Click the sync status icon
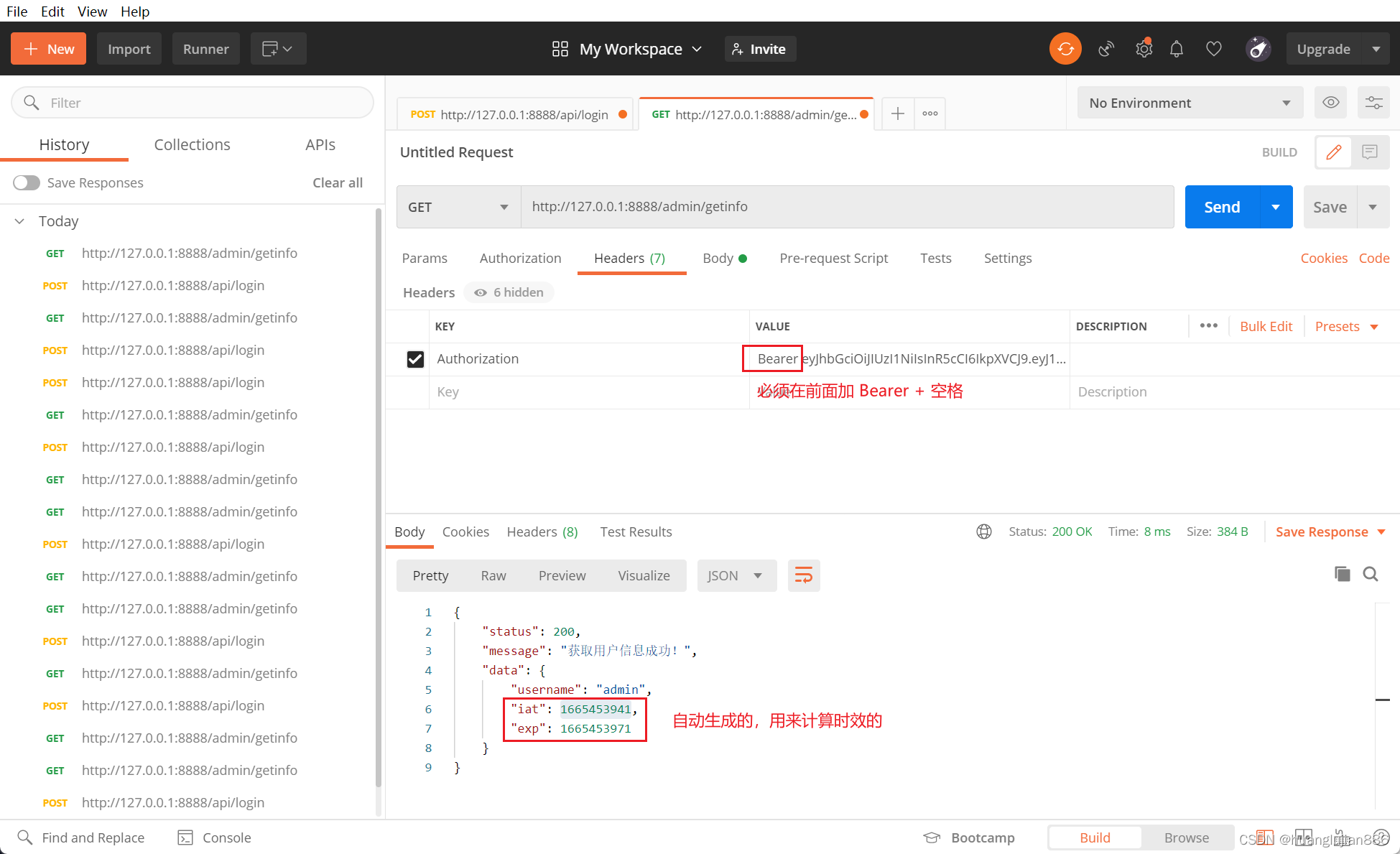 [1065, 49]
